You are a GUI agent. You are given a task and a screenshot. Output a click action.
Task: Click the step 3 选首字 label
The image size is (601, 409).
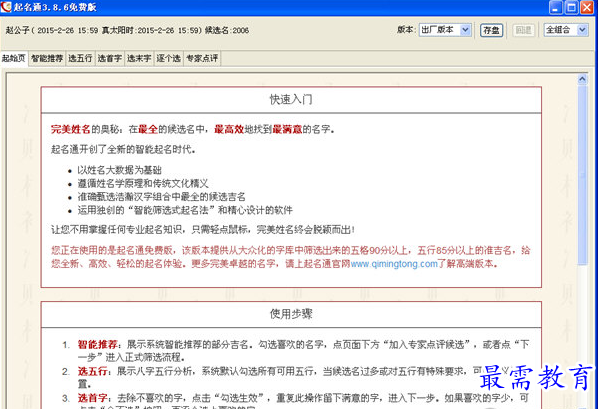[x=92, y=398]
